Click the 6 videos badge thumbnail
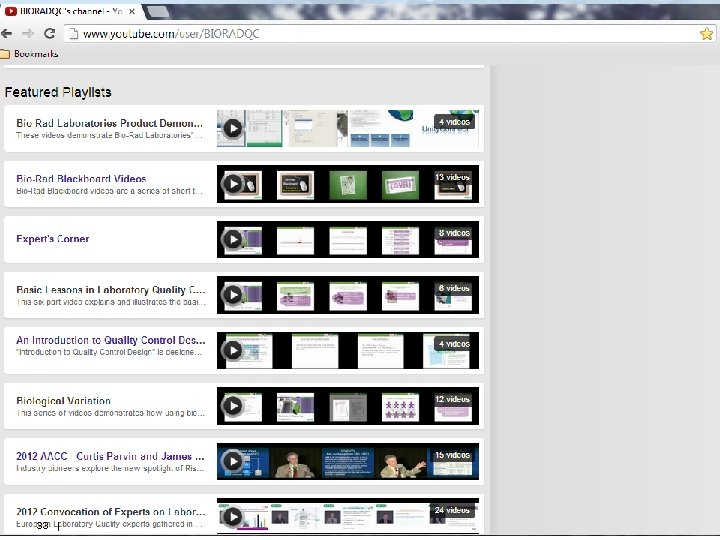 click(x=454, y=288)
